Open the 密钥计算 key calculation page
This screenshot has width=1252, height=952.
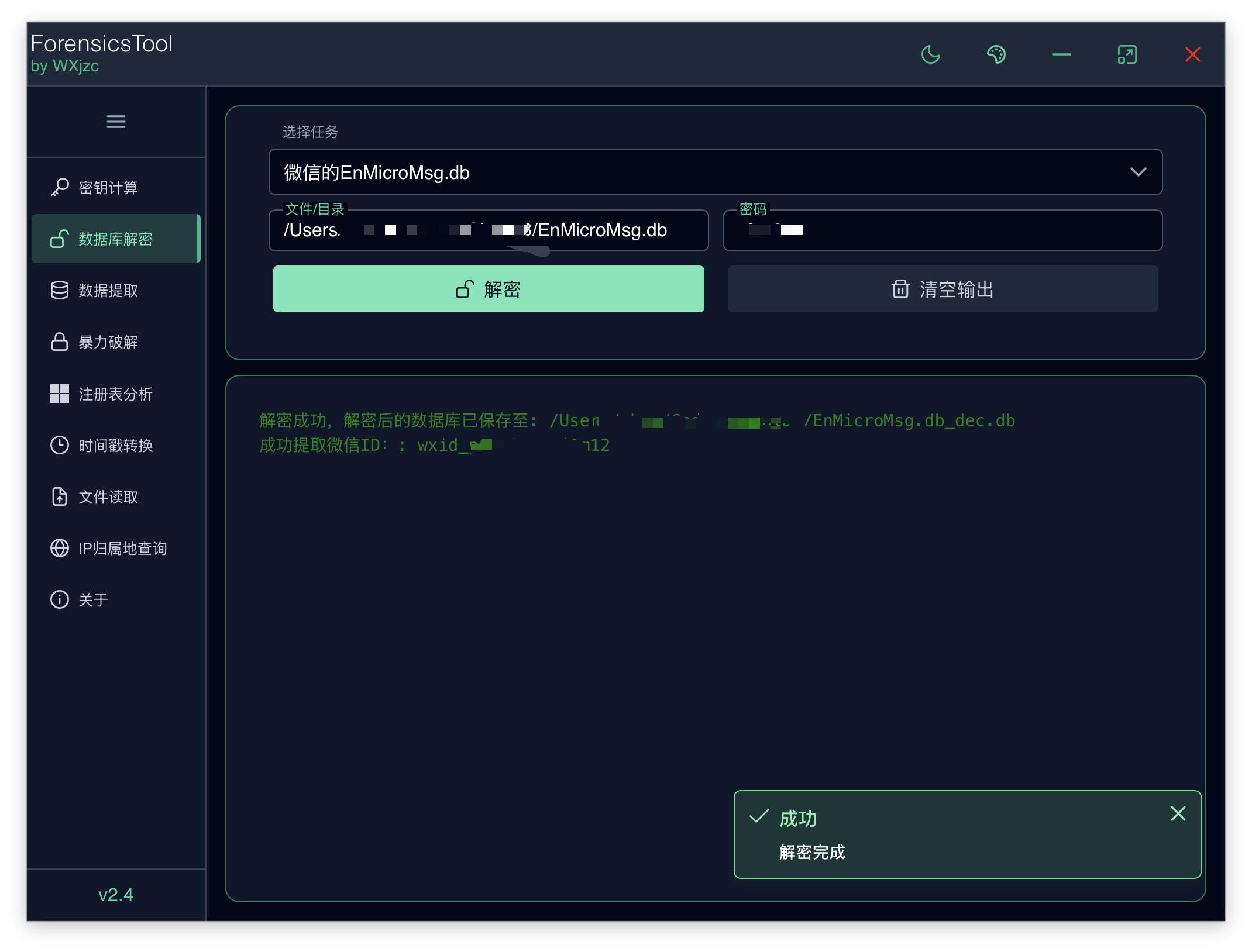[x=108, y=188]
